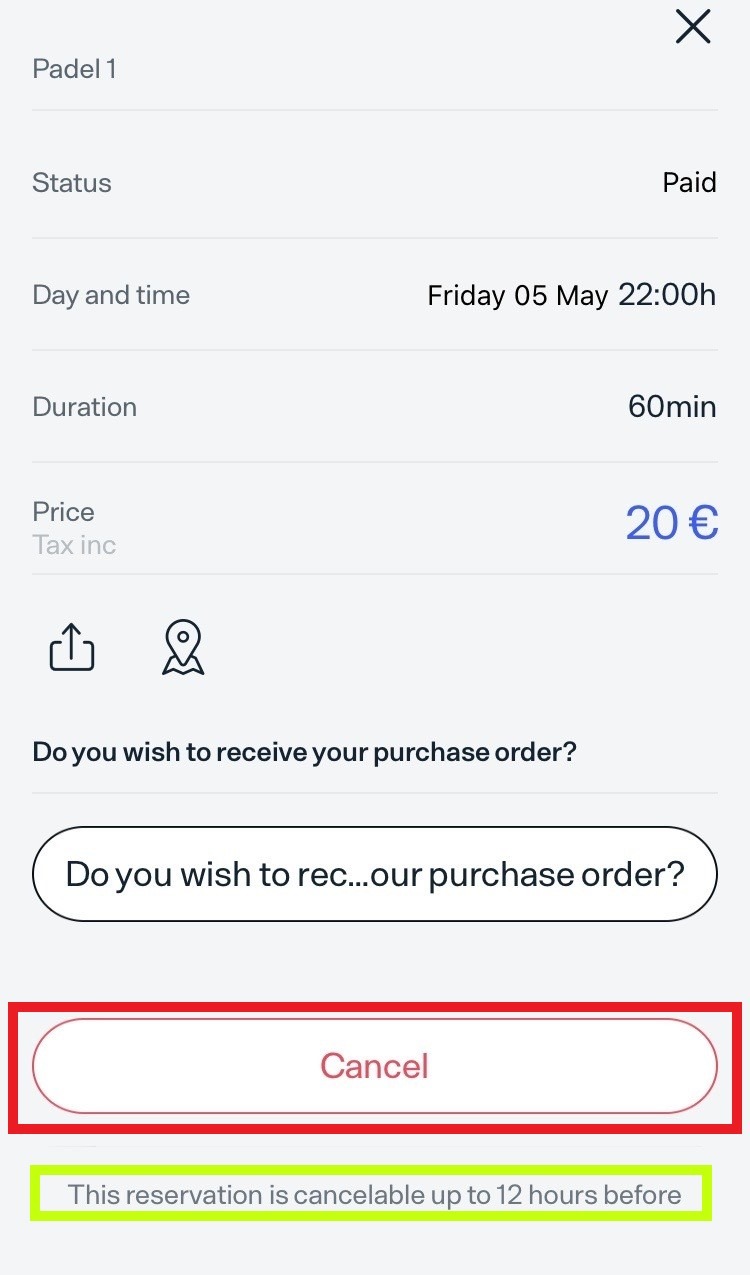Tap the share reservation icon
Viewport: 750px width, 1275px height.
pos(72,648)
